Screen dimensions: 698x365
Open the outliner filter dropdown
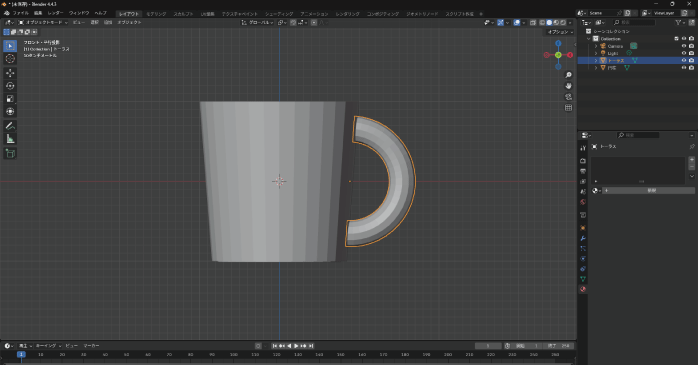click(679, 22)
